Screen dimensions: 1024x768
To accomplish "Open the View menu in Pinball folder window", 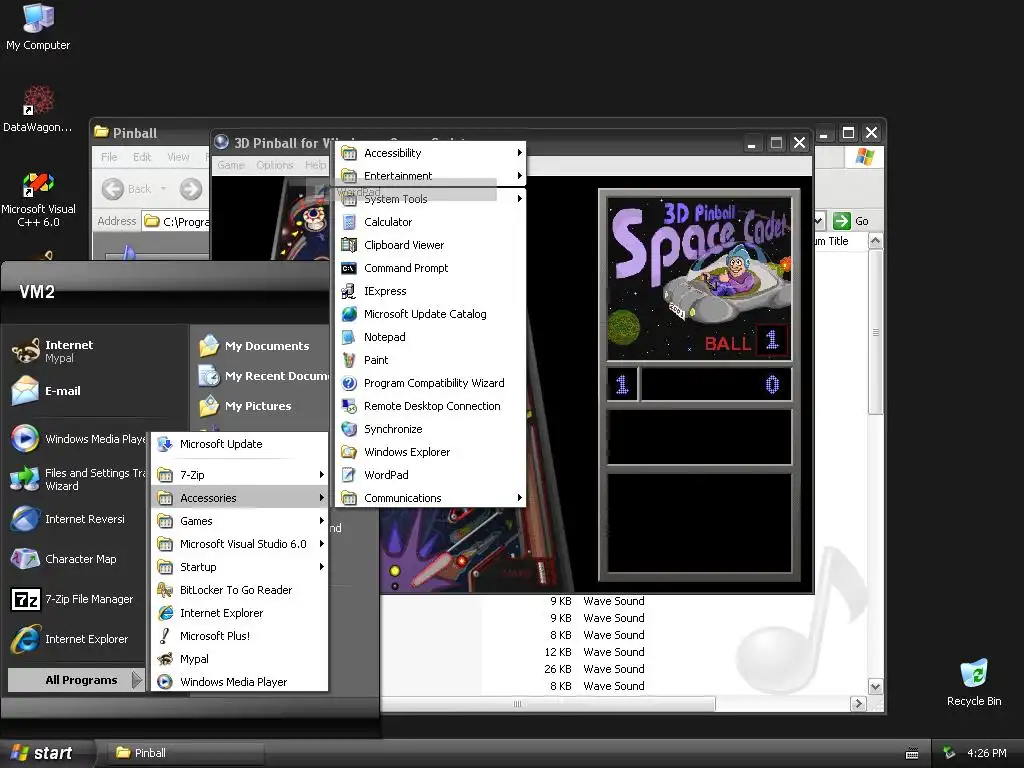I will click(x=178, y=157).
